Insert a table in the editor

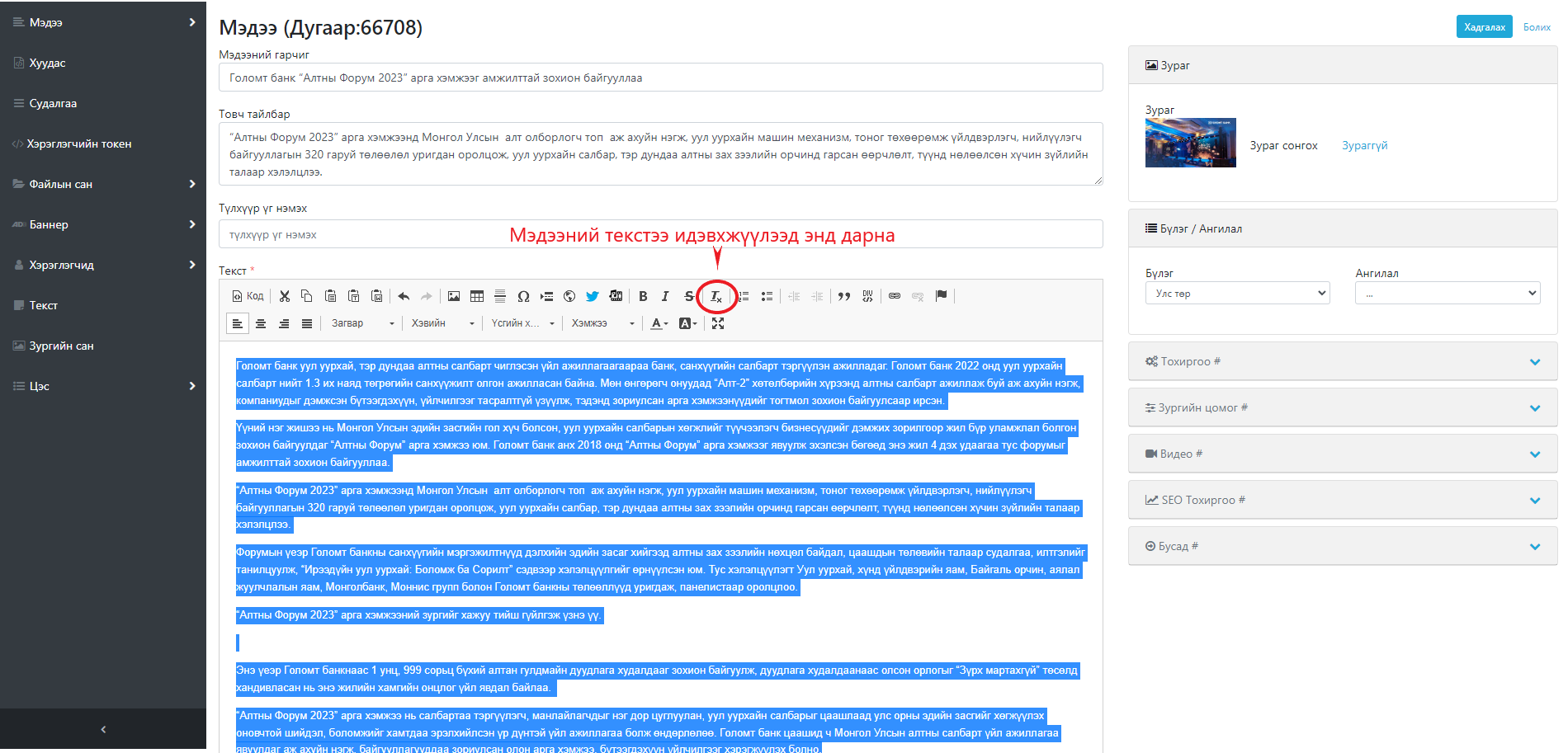(x=477, y=296)
